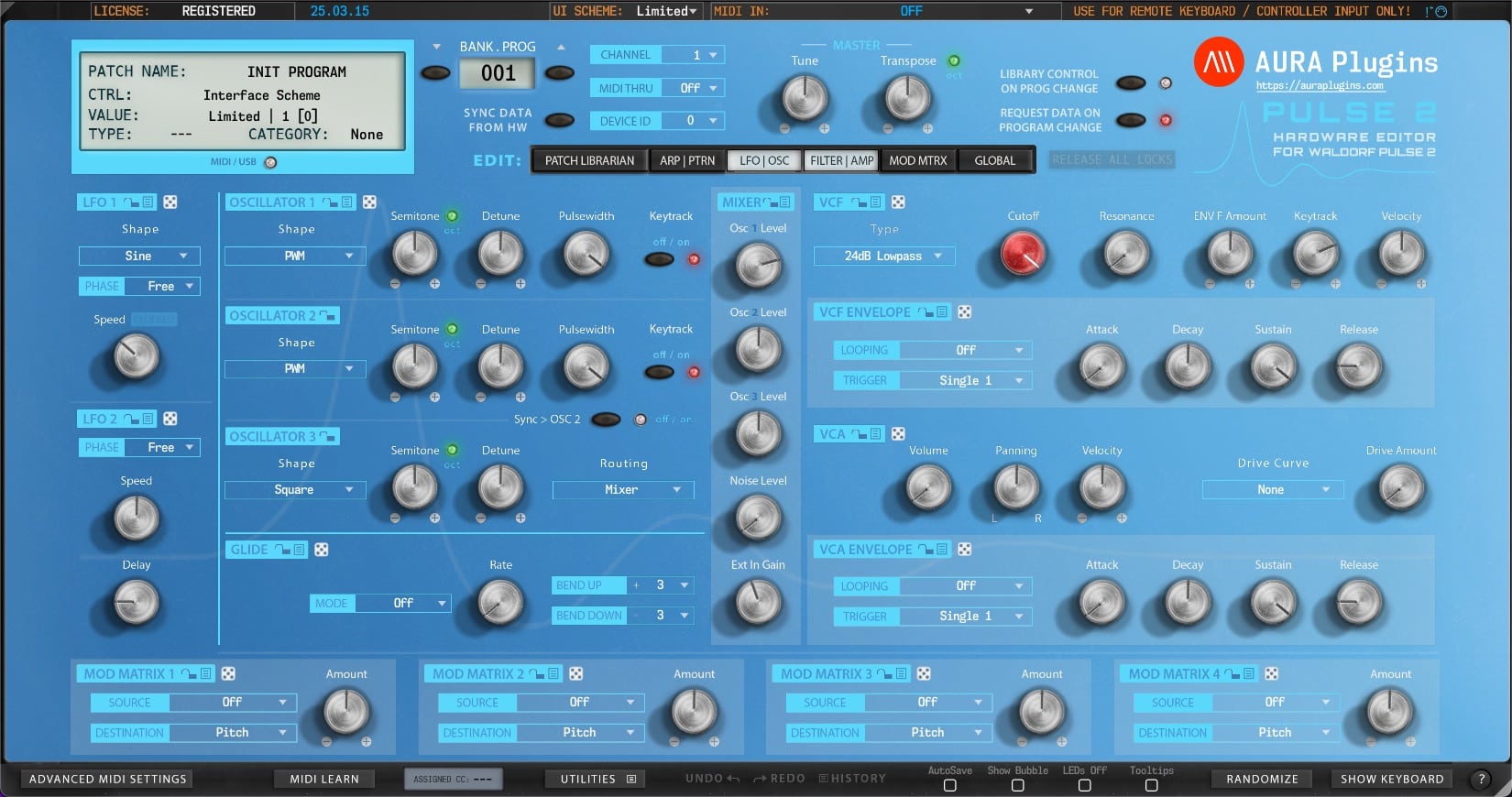Click the VCF Envelope dice icon

tap(964, 312)
